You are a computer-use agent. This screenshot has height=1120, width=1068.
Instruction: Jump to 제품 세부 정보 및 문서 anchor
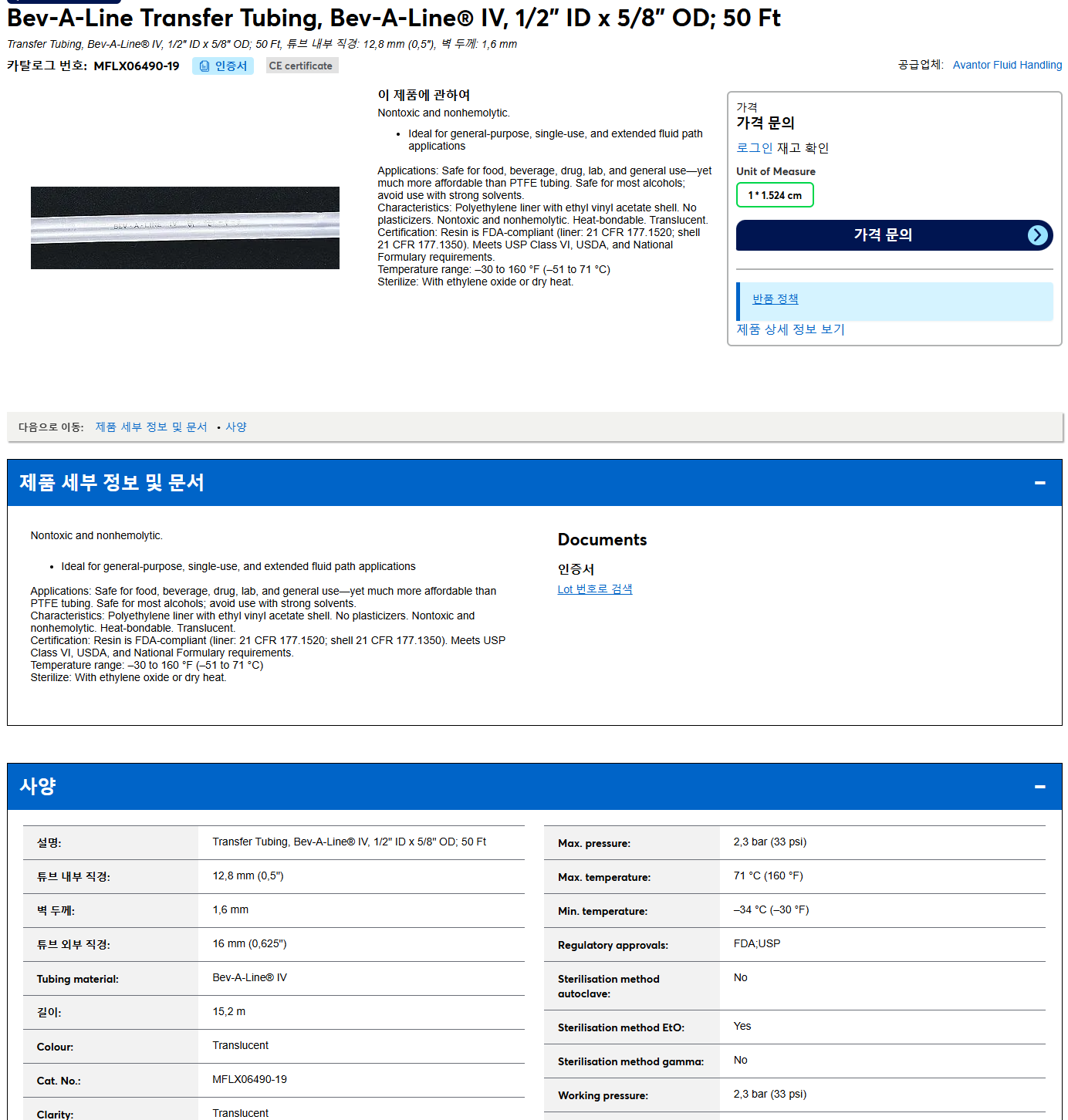(151, 427)
